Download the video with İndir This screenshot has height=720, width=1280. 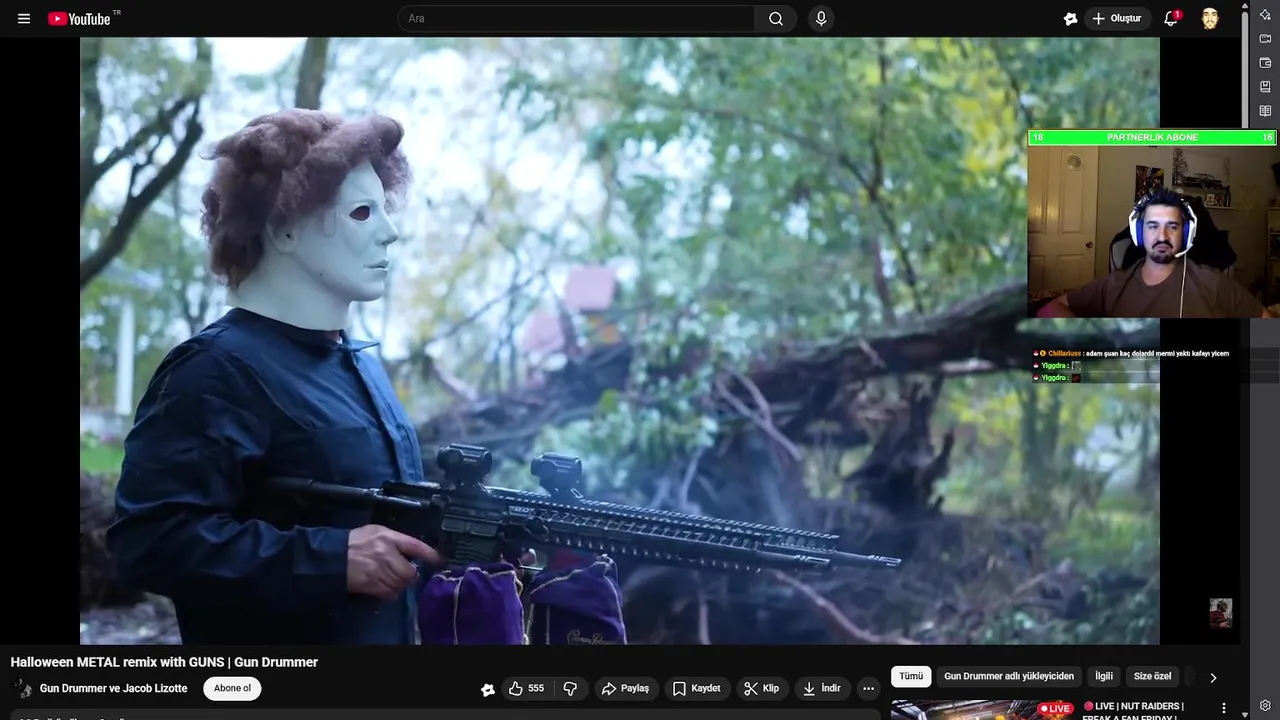[x=822, y=688]
